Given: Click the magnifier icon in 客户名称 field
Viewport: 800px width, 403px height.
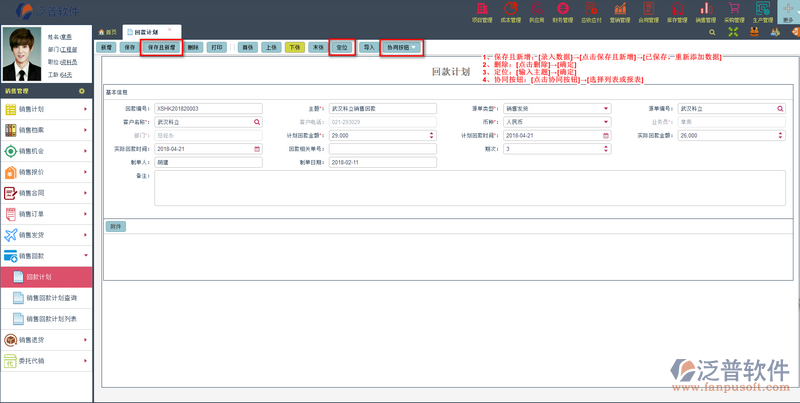Looking at the screenshot, I should [x=258, y=121].
